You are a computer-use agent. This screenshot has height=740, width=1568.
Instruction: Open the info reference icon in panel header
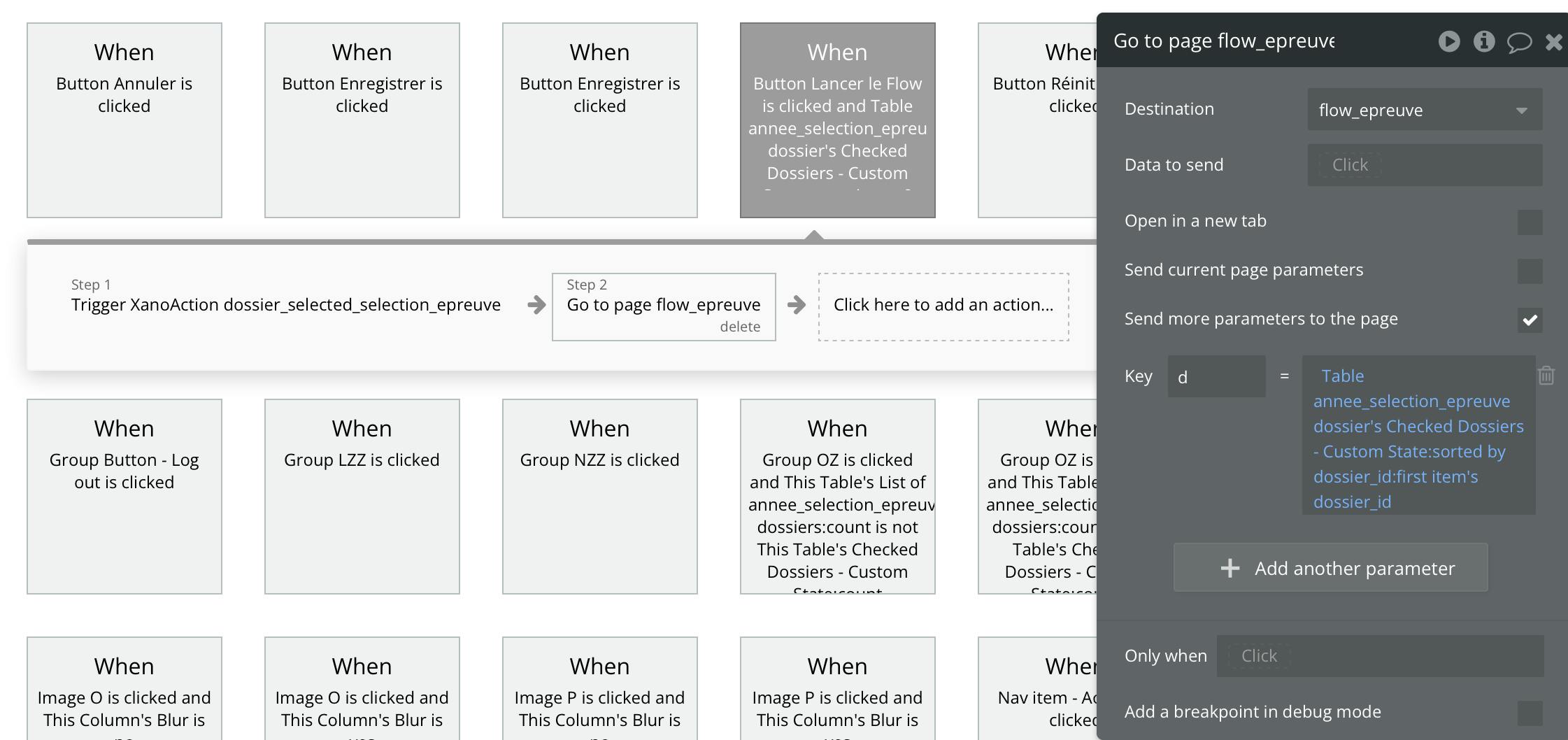coord(1484,41)
